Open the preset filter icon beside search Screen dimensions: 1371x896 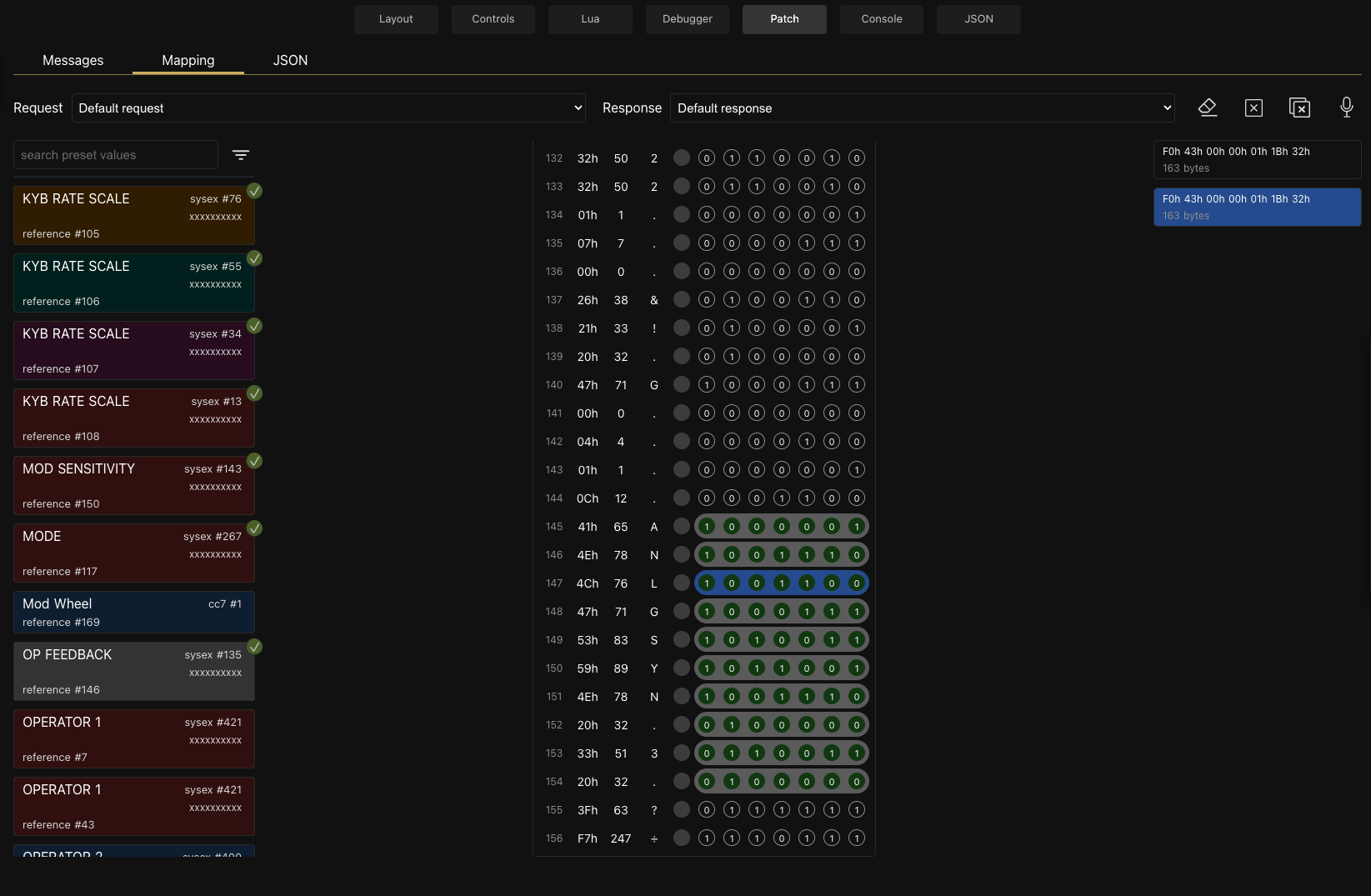tap(241, 155)
